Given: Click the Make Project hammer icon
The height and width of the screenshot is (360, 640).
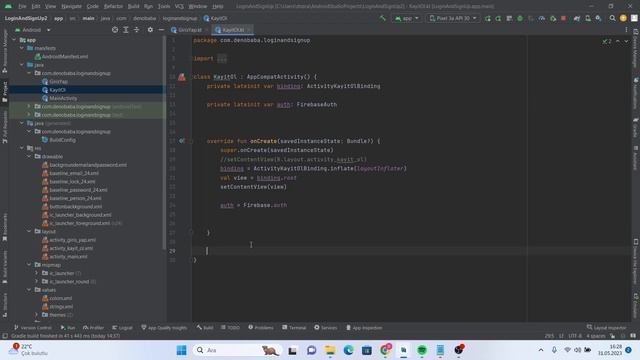Looking at the screenshot, I should coord(382,18).
